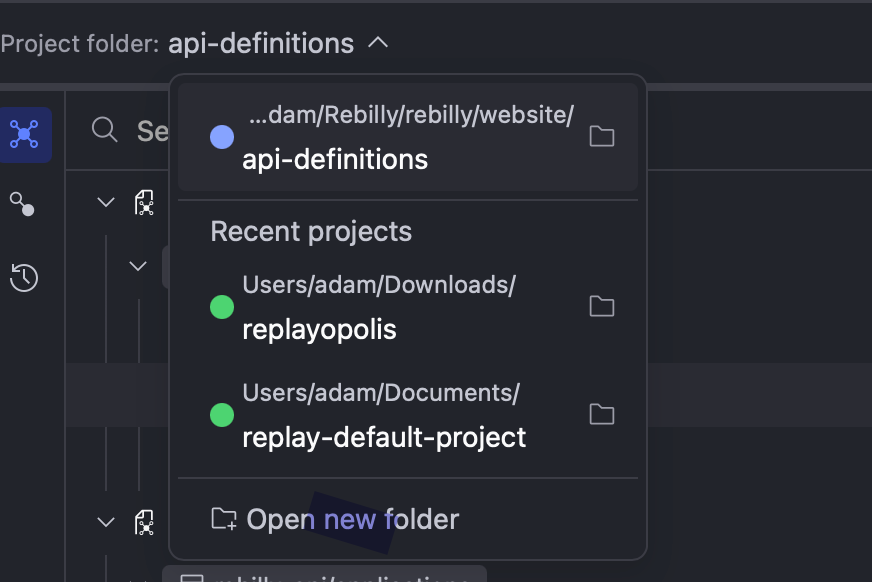Collapse the Project folder dropdown chevron

point(378,43)
